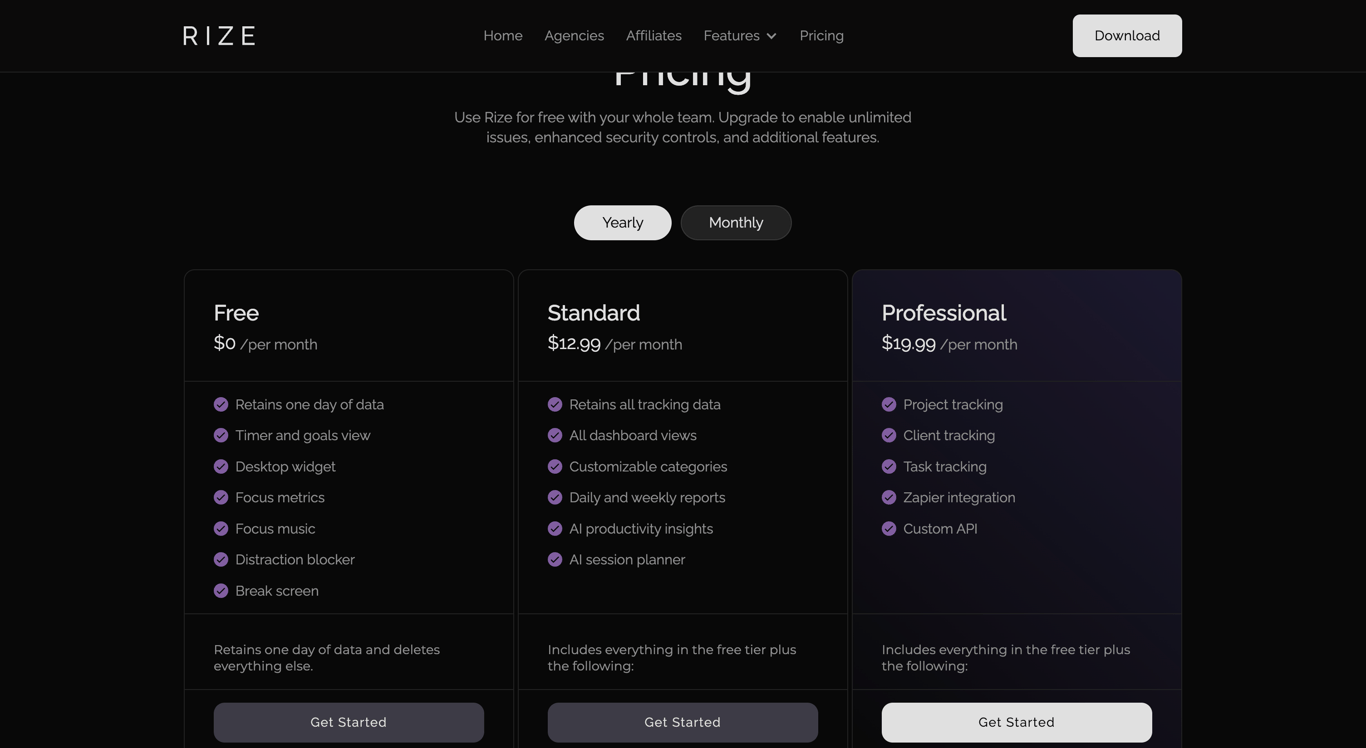Click the checkmark beside AI session planner
This screenshot has height=748, width=1366.
(x=554, y=559)
